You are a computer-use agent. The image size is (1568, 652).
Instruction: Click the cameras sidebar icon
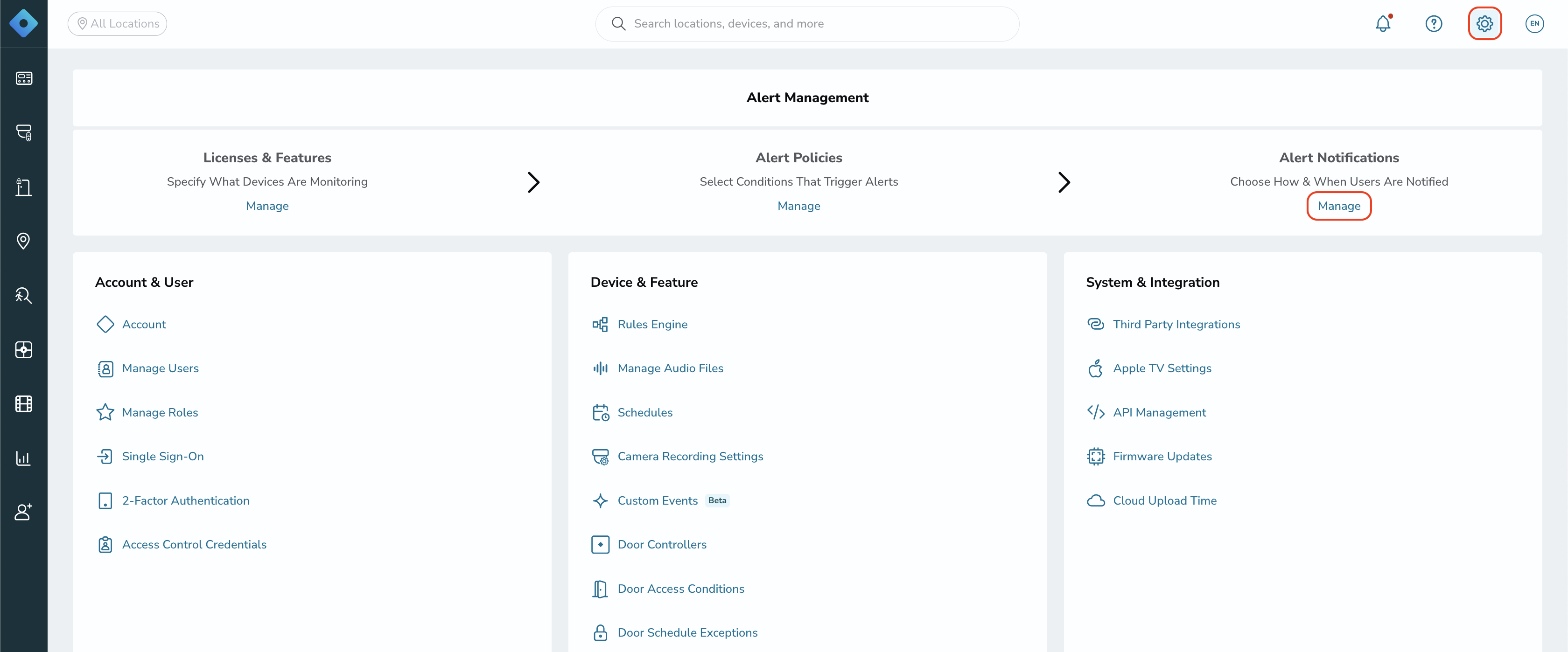coord(24,132)
